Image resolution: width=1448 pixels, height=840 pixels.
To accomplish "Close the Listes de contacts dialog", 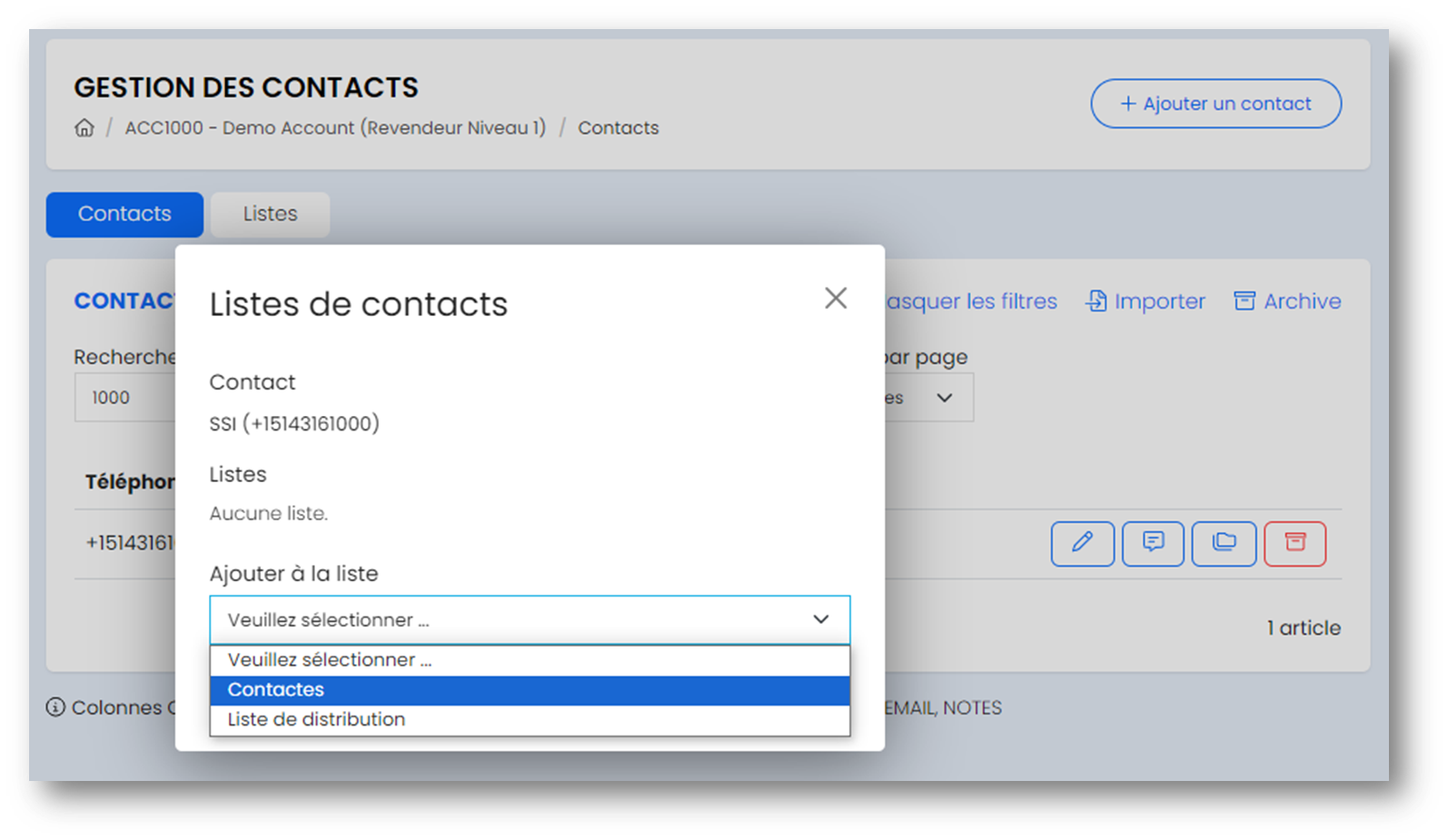I will tap(836, 298).
